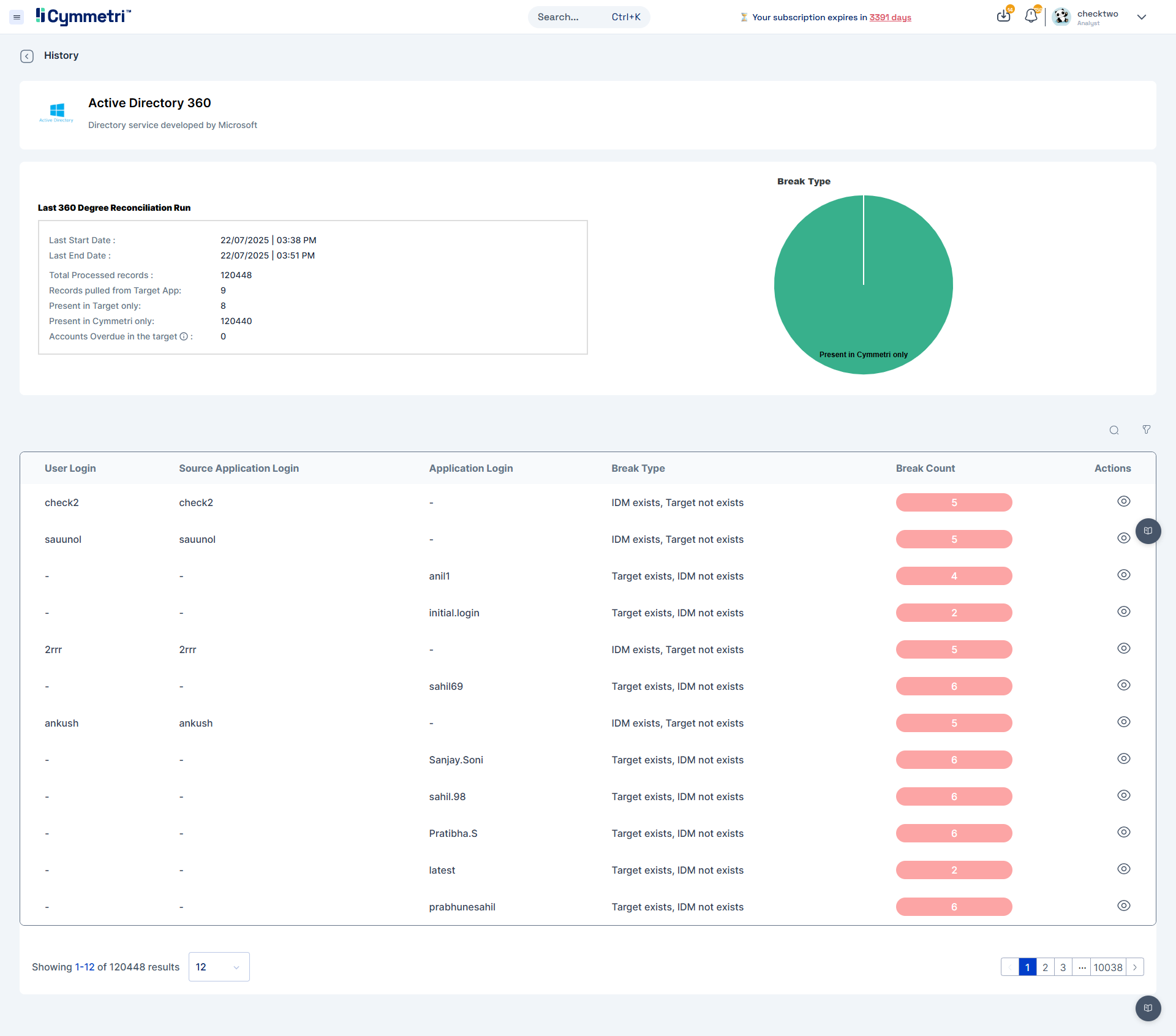The height and width of the screenshot is (1036, 1176).
Task: Open the hamburger sidebar menu
Action: pos(17,17)
